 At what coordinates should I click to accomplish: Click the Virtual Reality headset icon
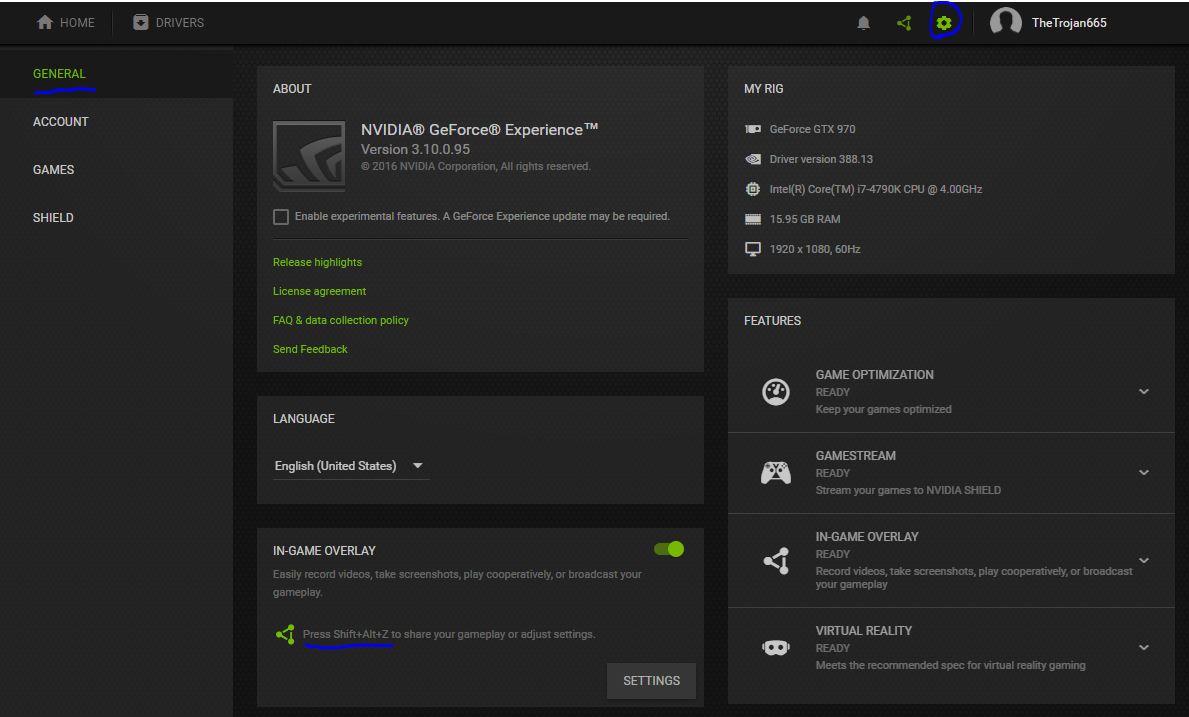coord(776,648)
